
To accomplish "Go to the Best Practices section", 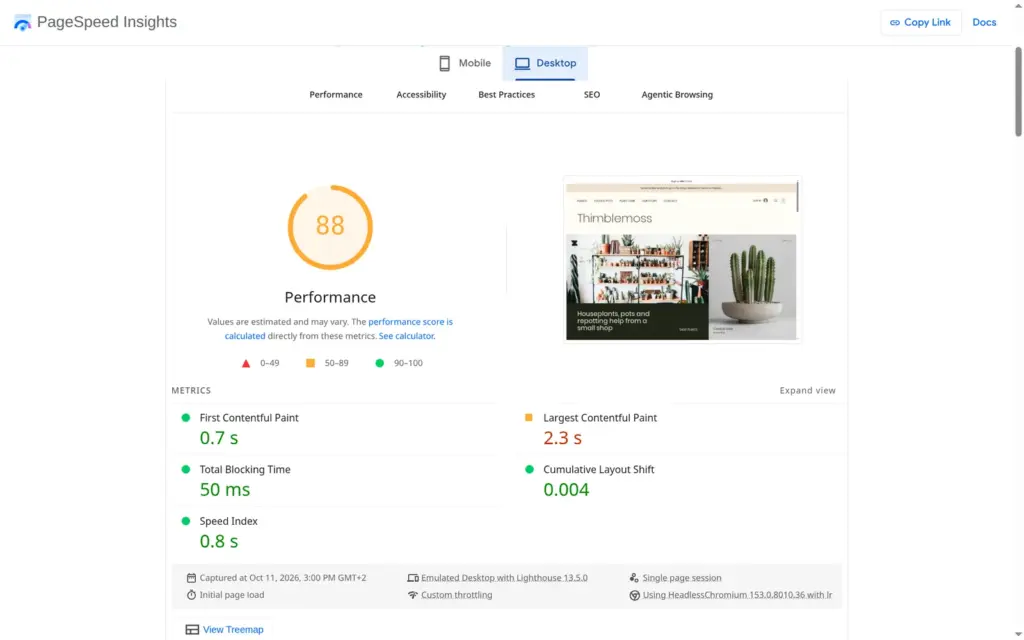I will (506, 95).
